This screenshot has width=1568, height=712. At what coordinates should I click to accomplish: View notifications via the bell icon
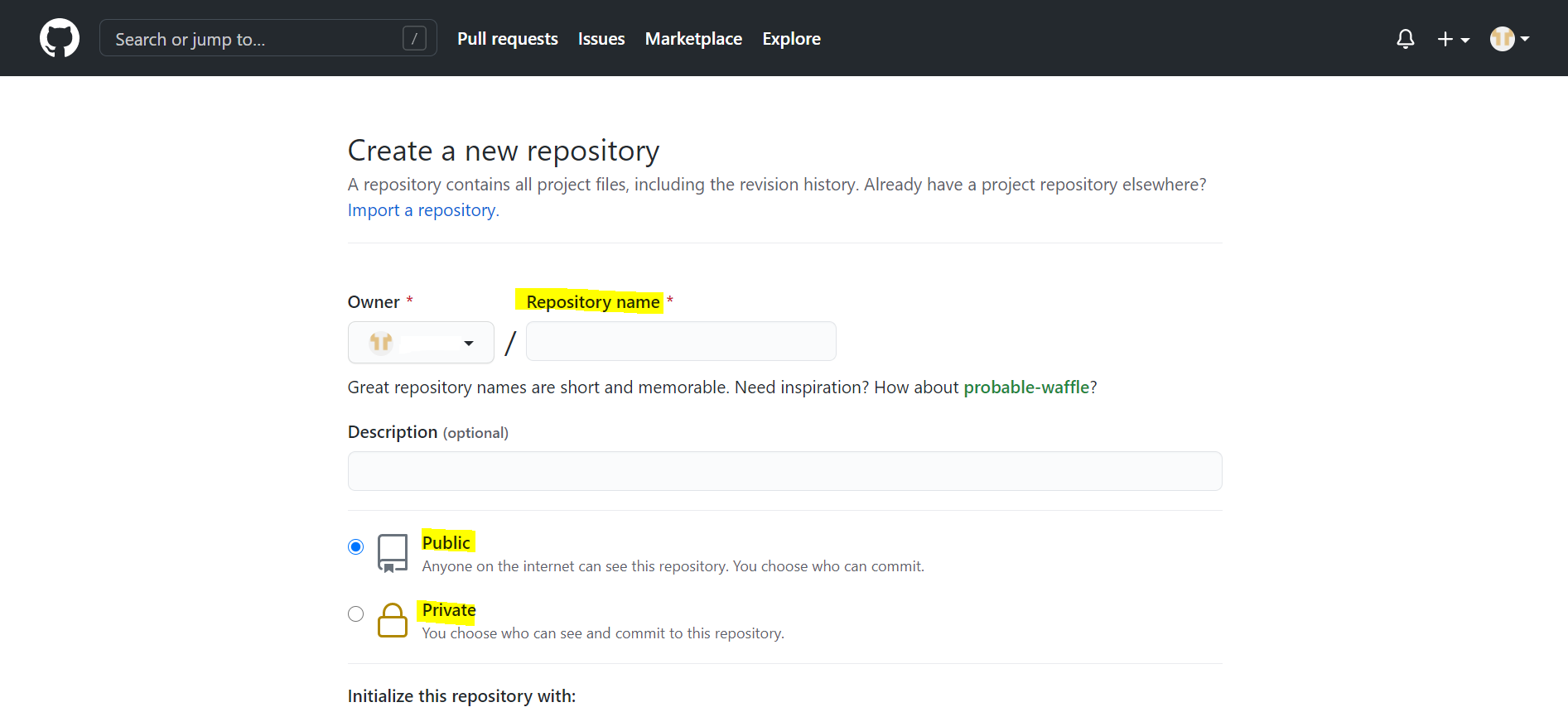(1406, 39)
